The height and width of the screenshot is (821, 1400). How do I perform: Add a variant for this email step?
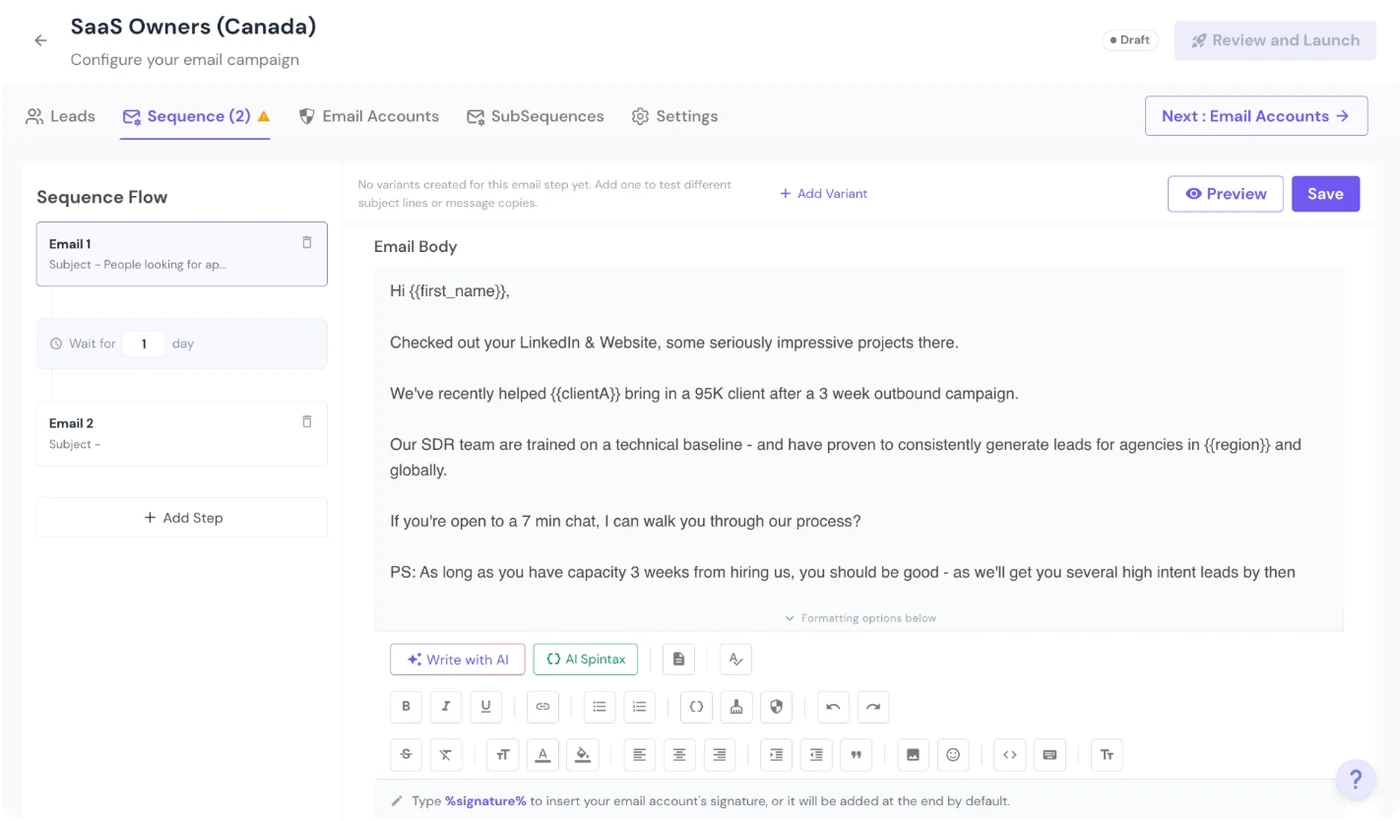(x=824, y=194)
